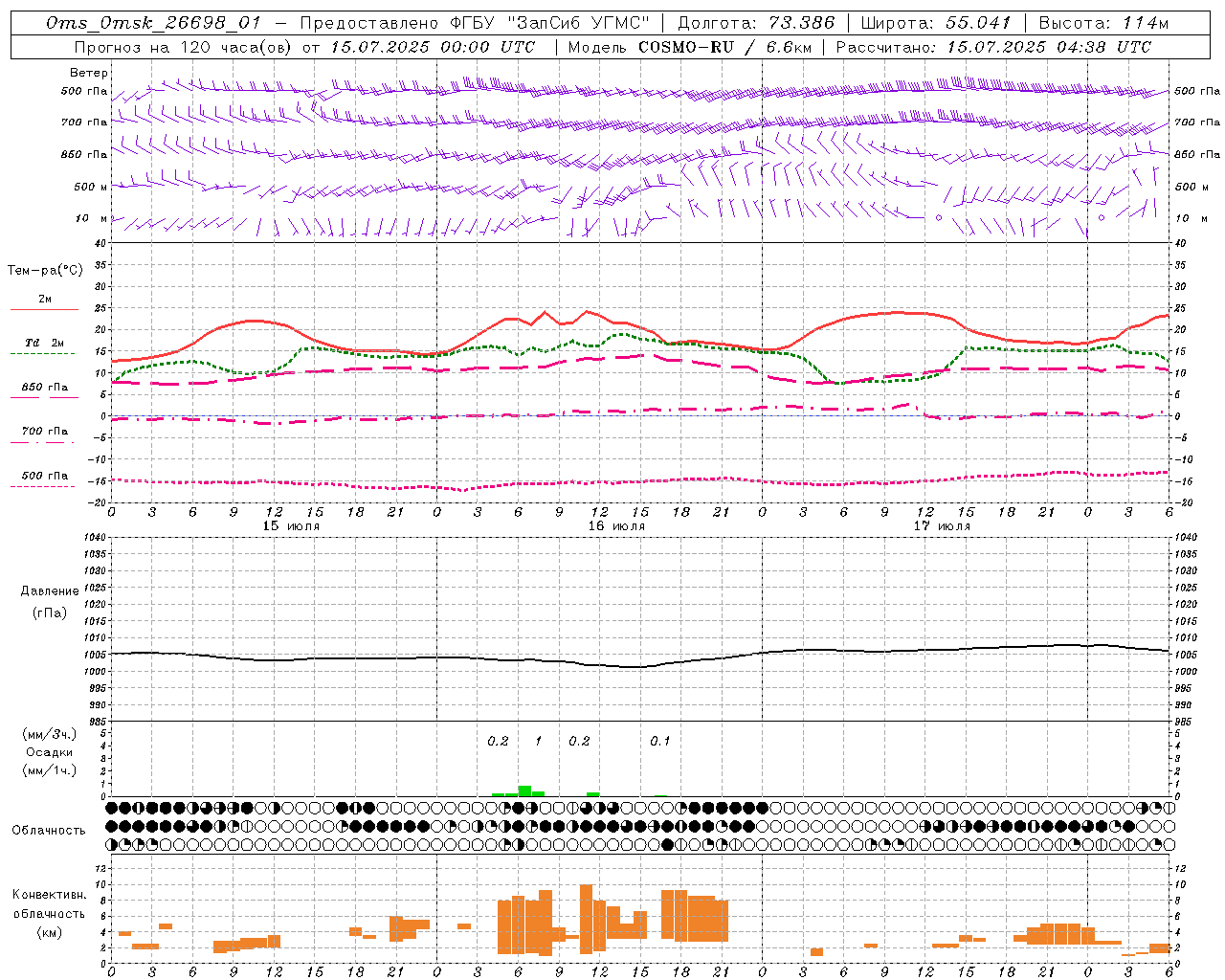Click the Модель COSMO-RU / 6.6км text
Viewport: 1225px width, 980px height.
click(689, 47)
